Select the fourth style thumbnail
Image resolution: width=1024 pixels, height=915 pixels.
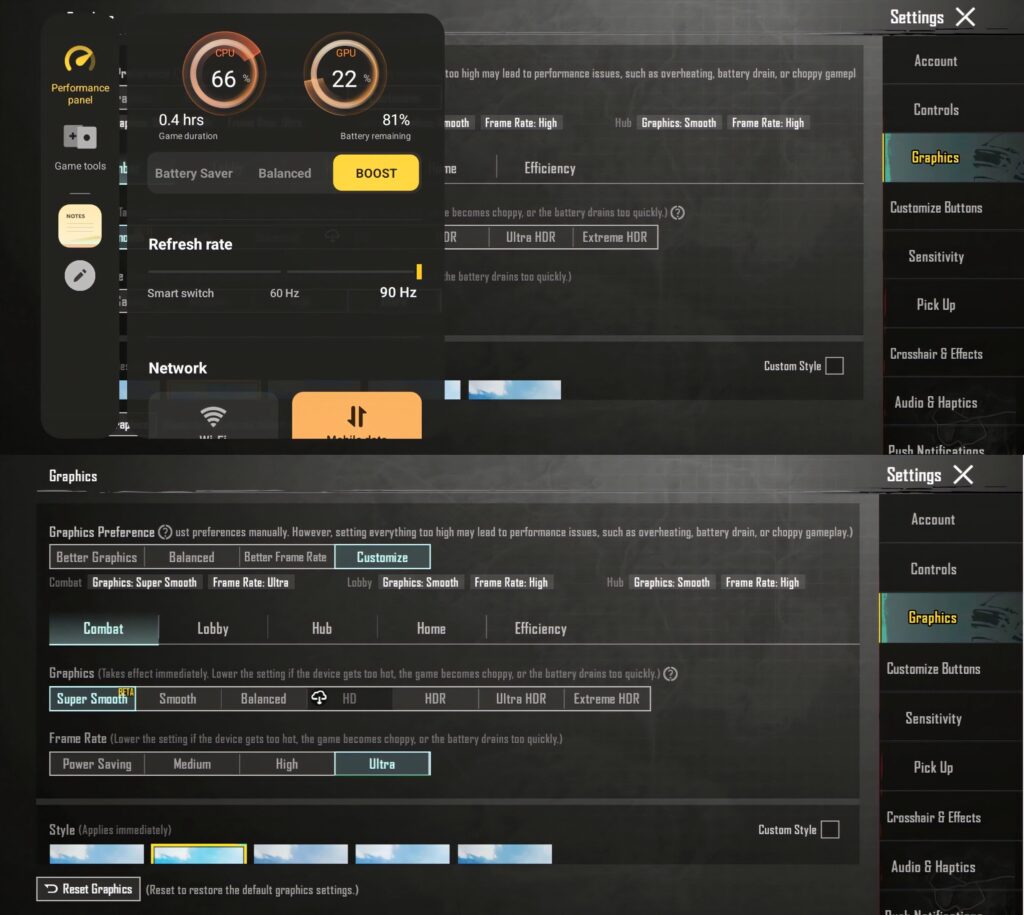[402, 854]
